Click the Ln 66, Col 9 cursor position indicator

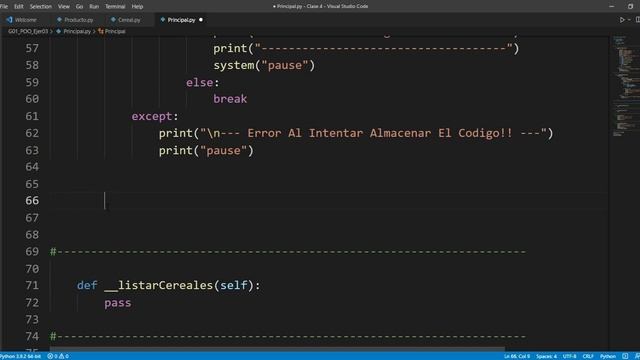click(x=517, y=356)
